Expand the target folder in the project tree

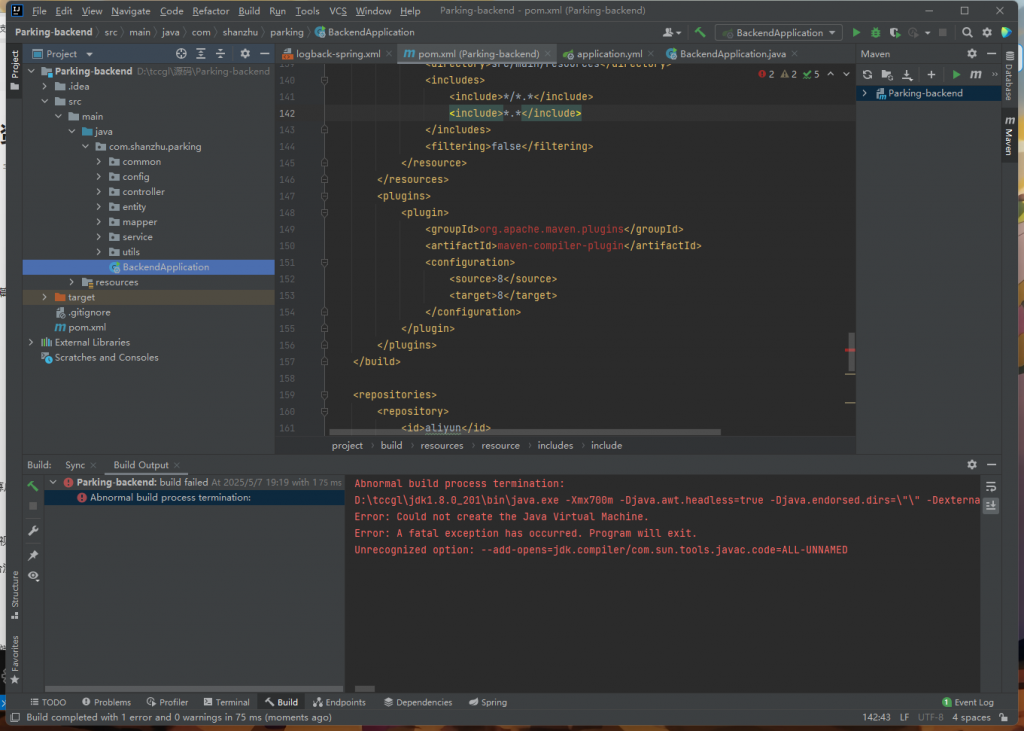coord(45,297)
